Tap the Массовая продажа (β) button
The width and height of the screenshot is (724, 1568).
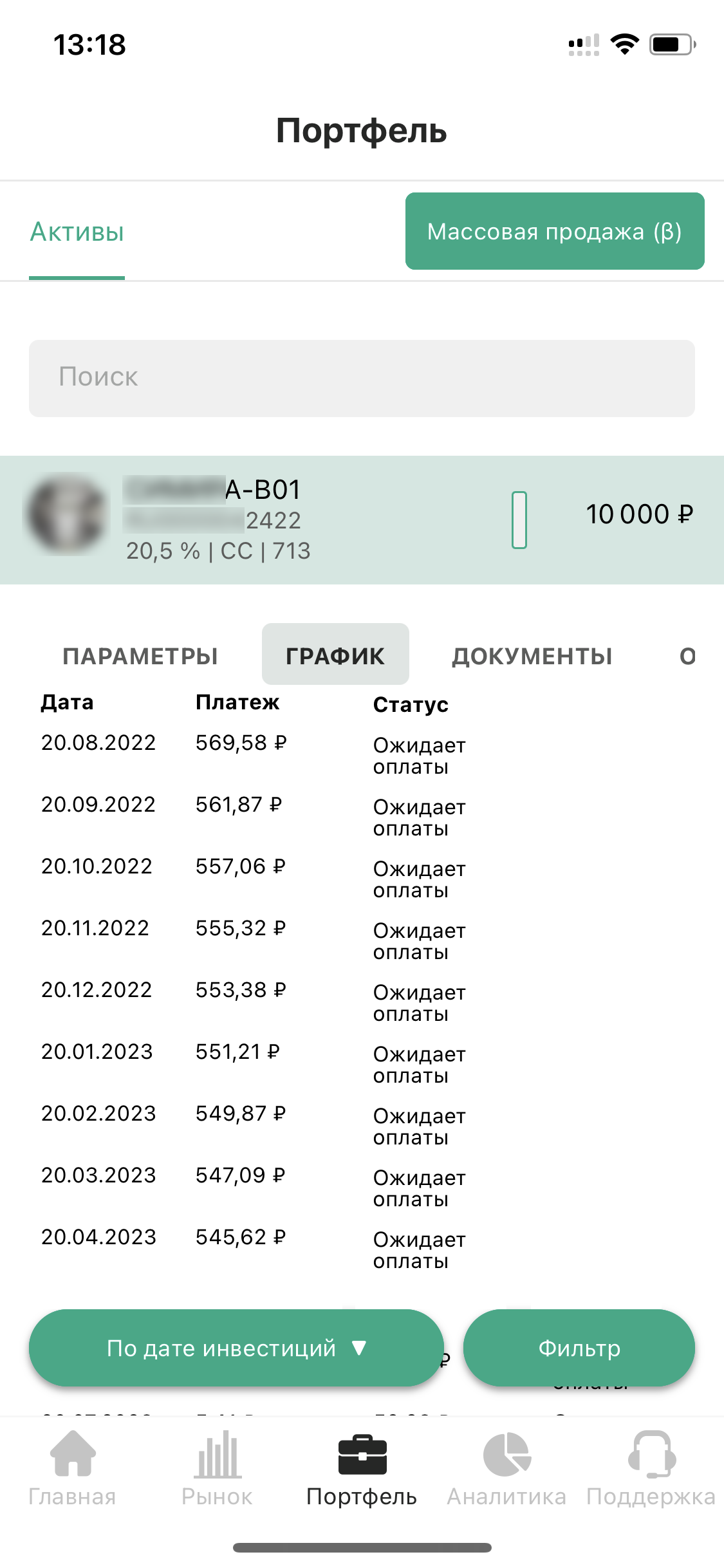(x=555, y=231)
